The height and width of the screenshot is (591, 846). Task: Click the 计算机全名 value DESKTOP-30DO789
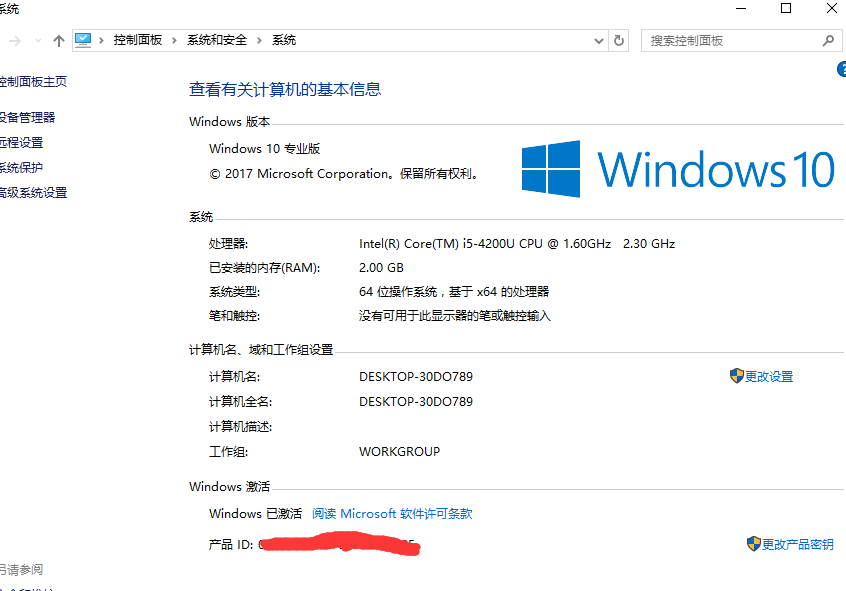[416, 401]
